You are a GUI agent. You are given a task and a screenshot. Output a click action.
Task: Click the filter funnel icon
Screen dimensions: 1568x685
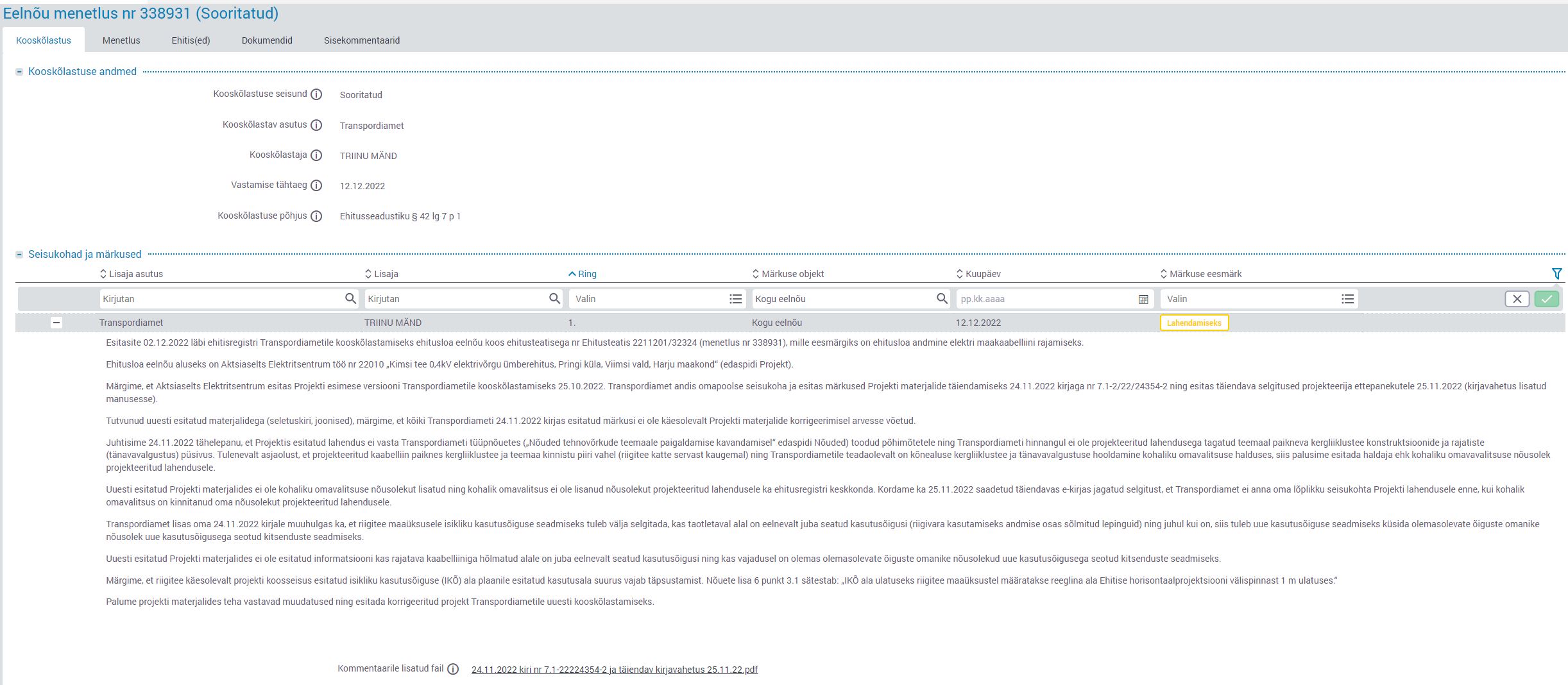click(1556, 274)
